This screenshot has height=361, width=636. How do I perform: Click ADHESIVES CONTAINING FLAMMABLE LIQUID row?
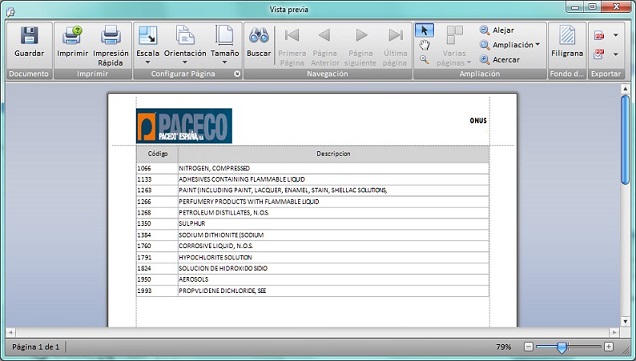[x=313, y=179]
